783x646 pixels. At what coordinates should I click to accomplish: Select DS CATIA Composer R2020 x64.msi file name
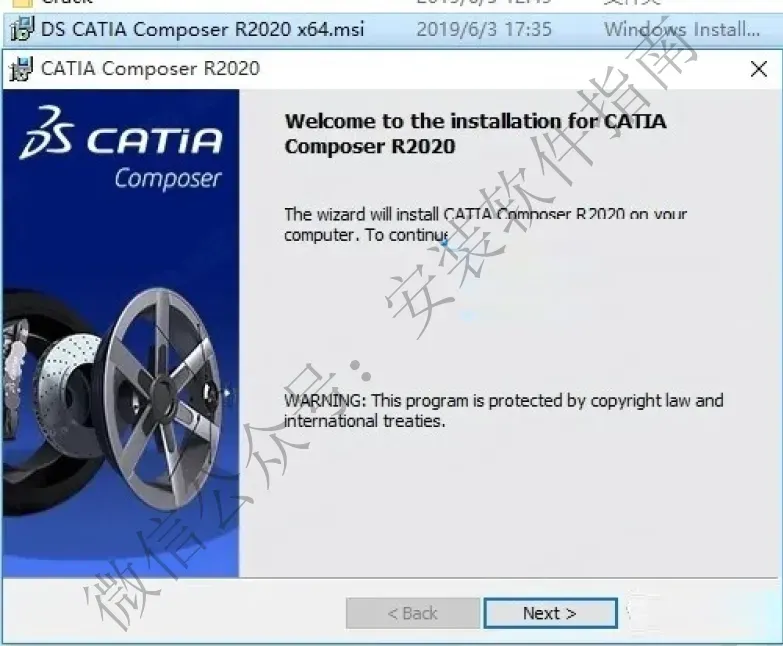coord(202,29)
